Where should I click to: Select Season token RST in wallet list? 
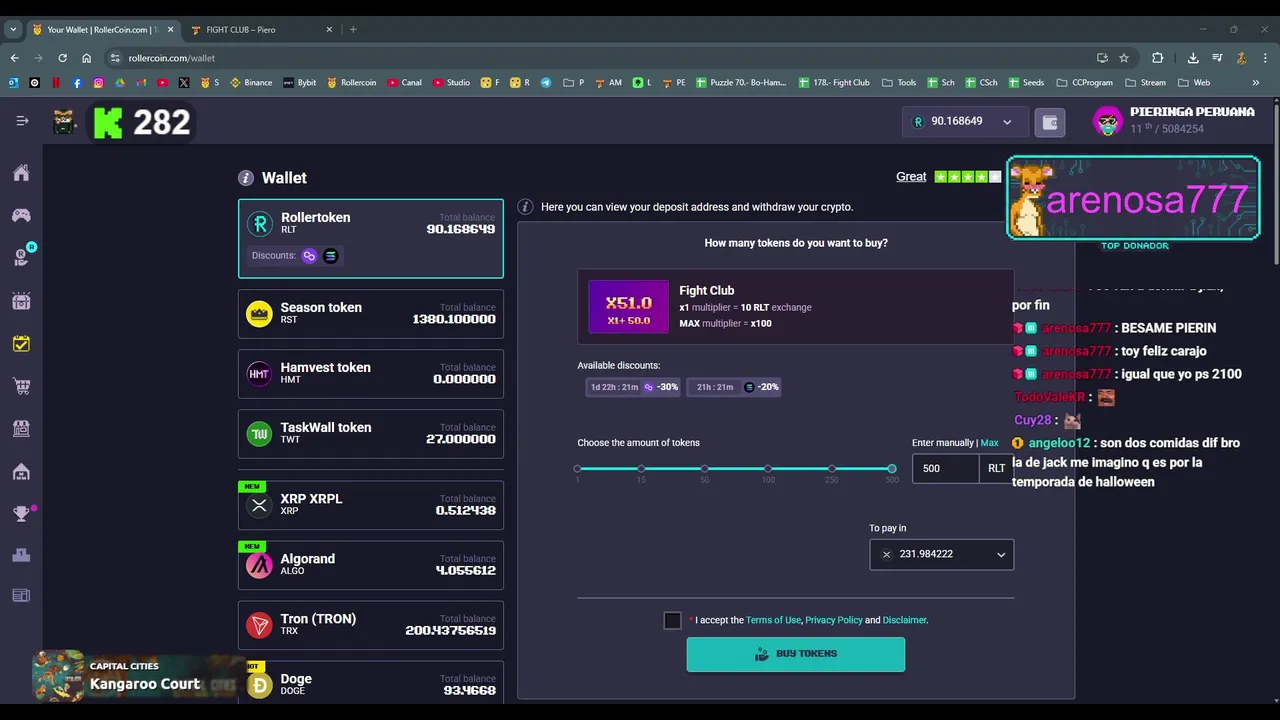click(x=371, y=314)
